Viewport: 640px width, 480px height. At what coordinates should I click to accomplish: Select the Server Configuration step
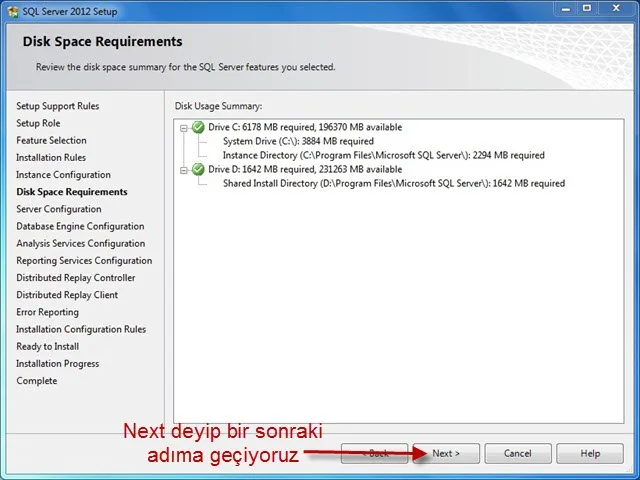tap(59, 209)
